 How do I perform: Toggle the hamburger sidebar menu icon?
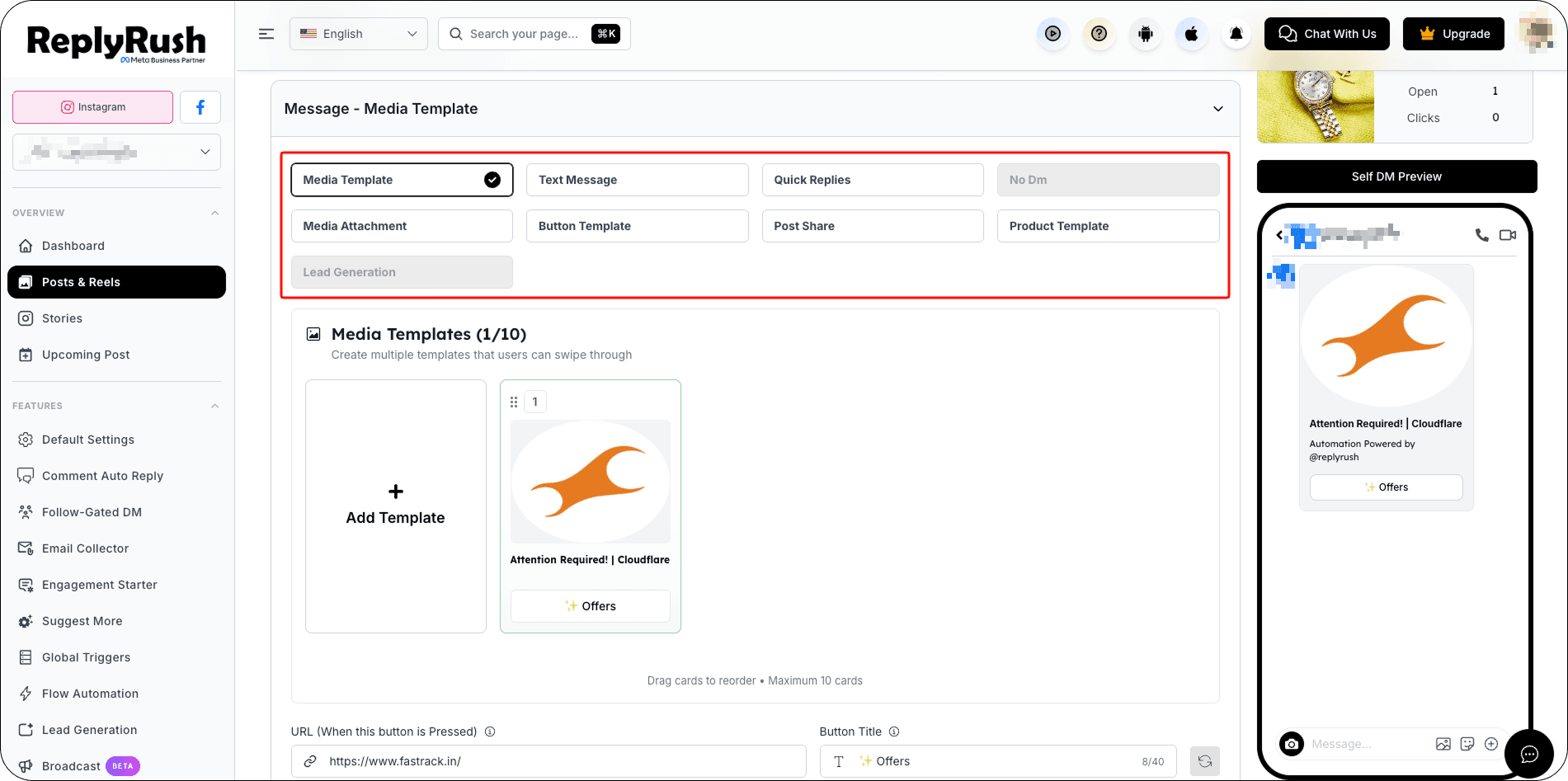click(266, 34)
